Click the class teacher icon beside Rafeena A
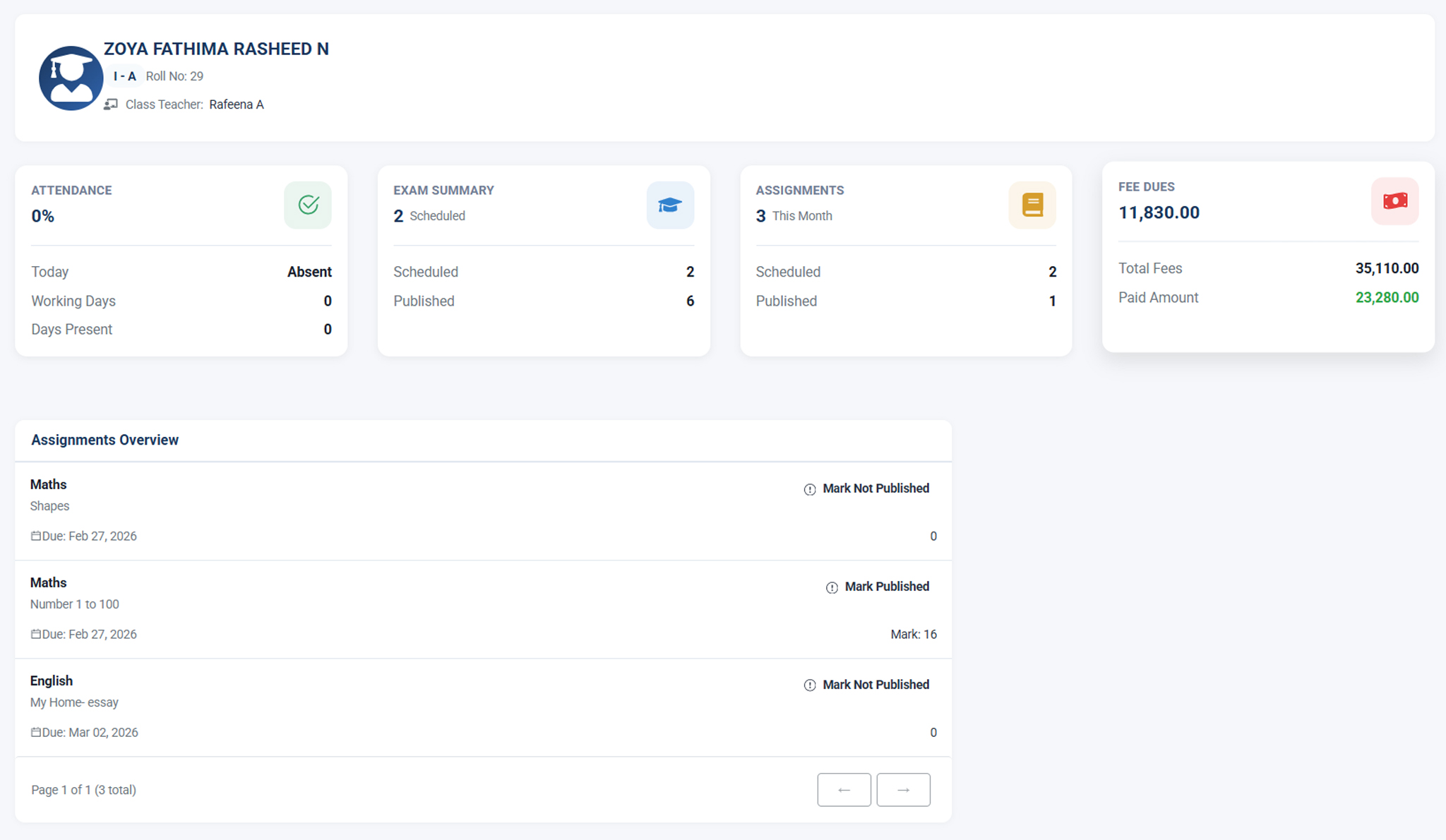Screen dimensions: 1446x840 pyautogui.click(x=111, y=104)
